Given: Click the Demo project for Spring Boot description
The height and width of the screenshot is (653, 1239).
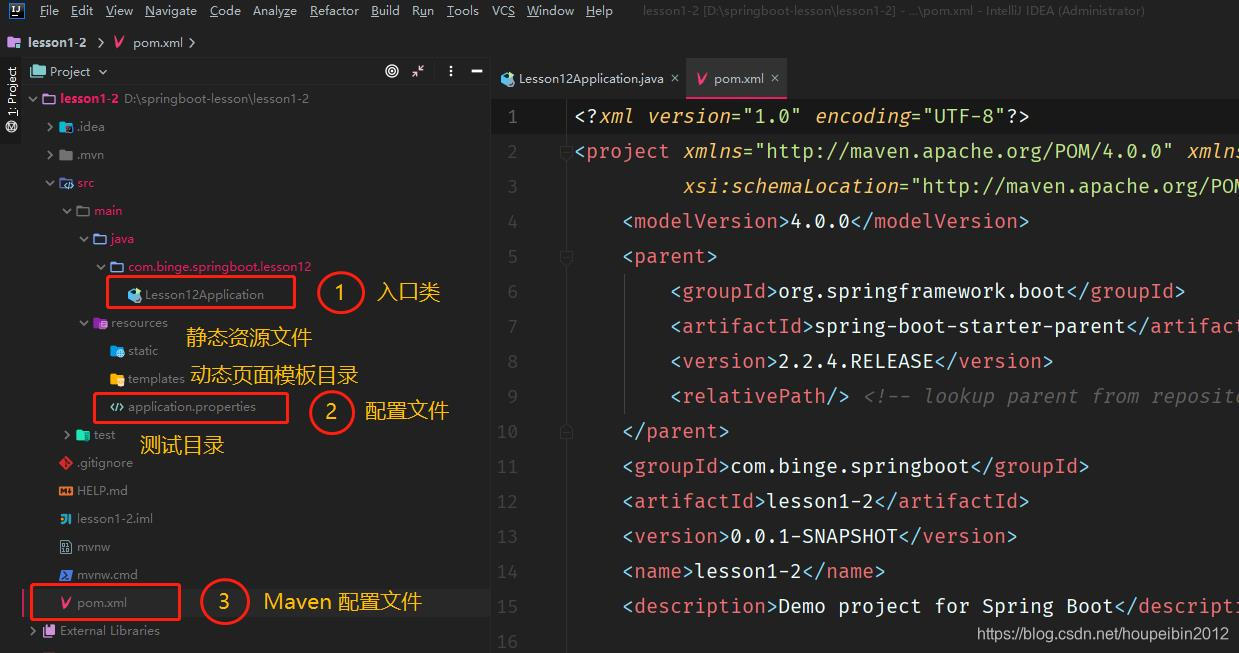Looking at the screenshot, I should coord(945,606).
